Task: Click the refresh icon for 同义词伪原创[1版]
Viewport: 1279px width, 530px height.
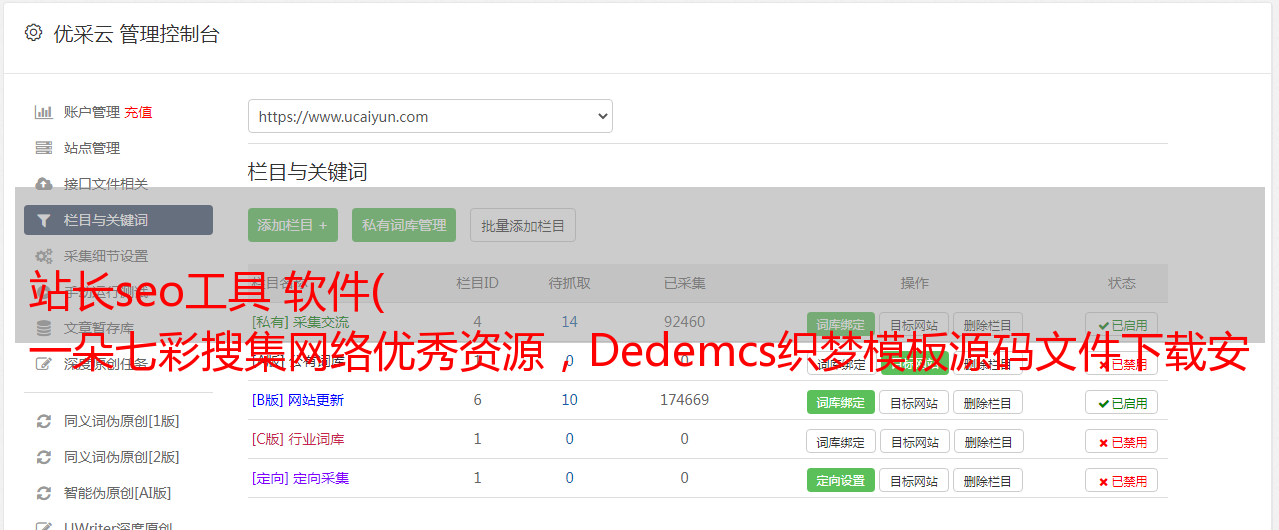Action: point(43,421)
